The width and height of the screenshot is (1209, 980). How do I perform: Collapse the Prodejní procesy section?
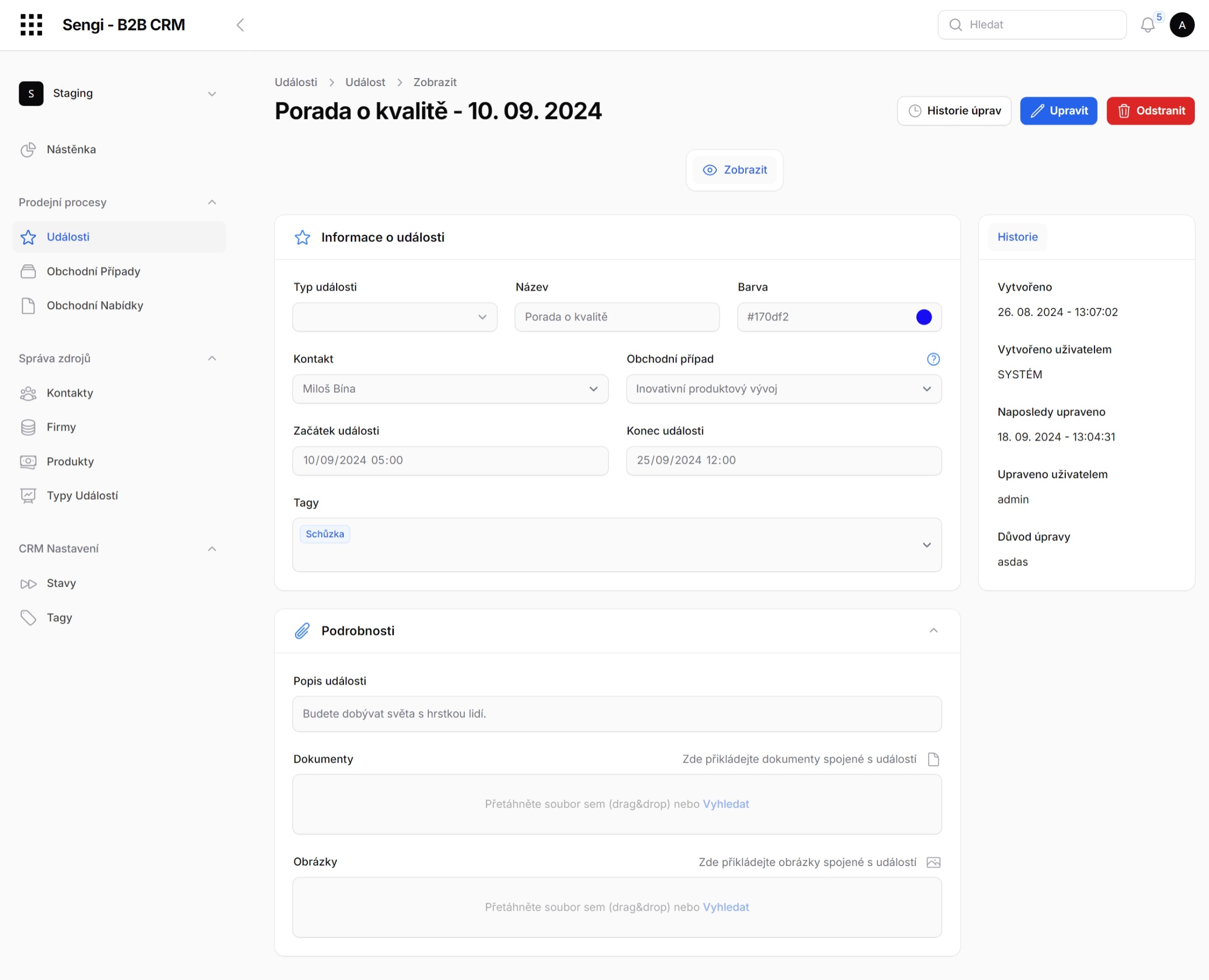[212, 202]
